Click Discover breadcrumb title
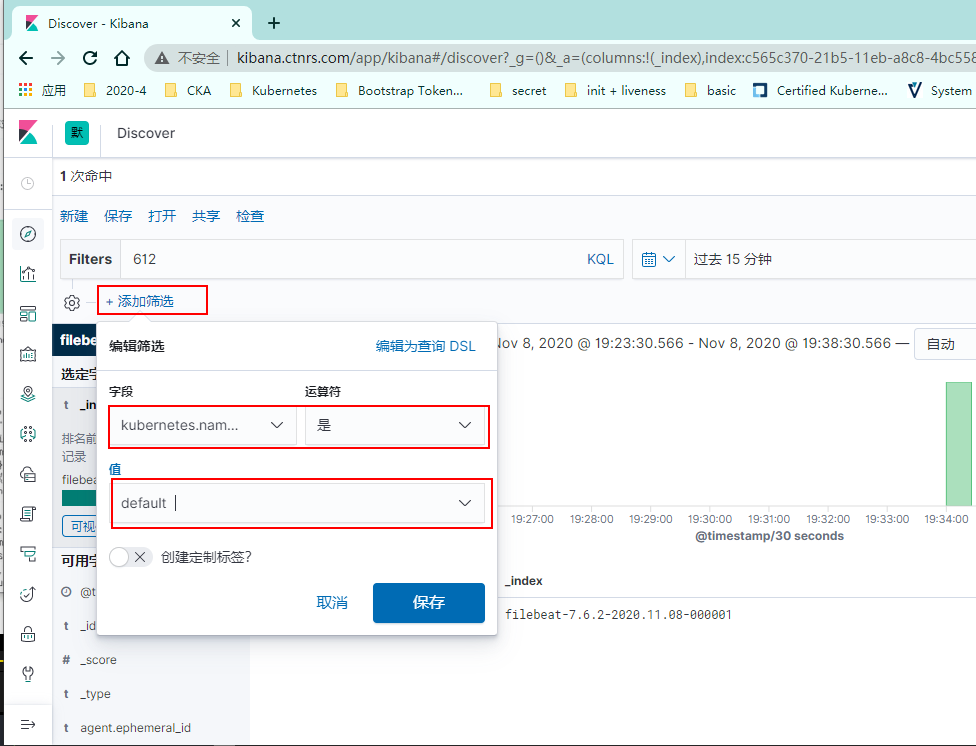 [146, 133]
